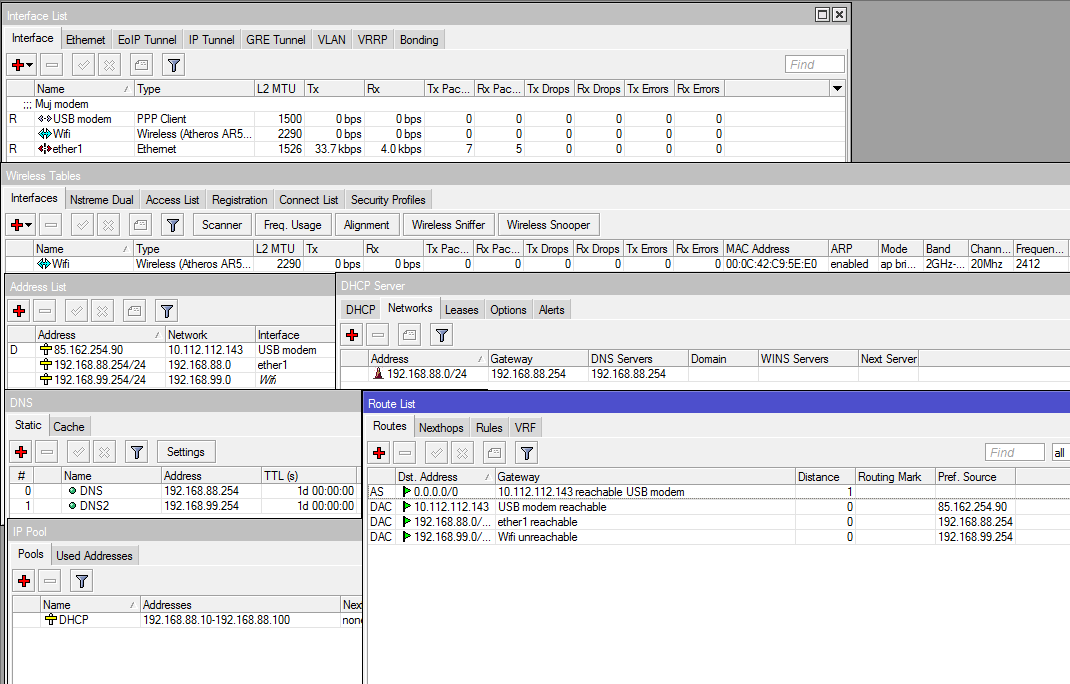Start the Wireless Sniffer
This screenshot has width=1070, height=684.
pos(448,225)
